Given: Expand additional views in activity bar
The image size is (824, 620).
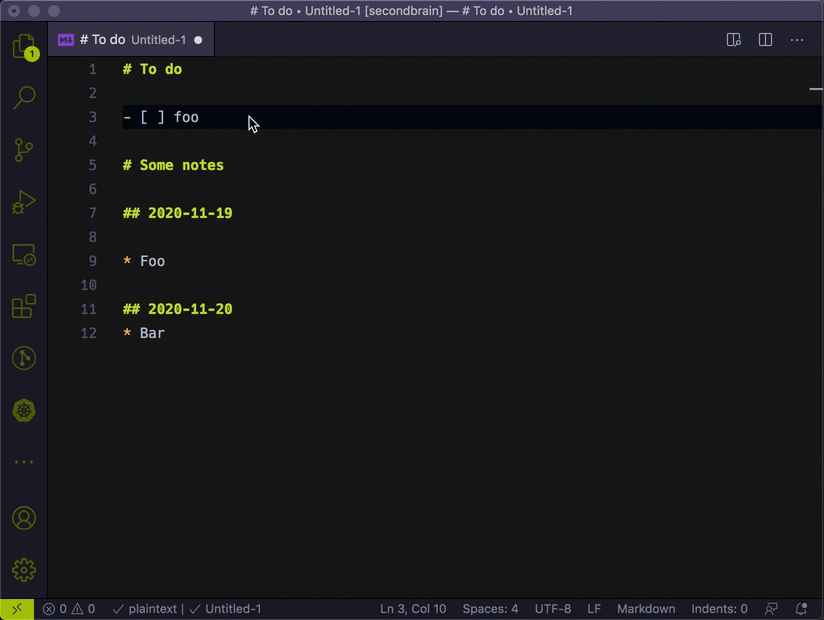Looking at the screenshot, I should [23, 462].
